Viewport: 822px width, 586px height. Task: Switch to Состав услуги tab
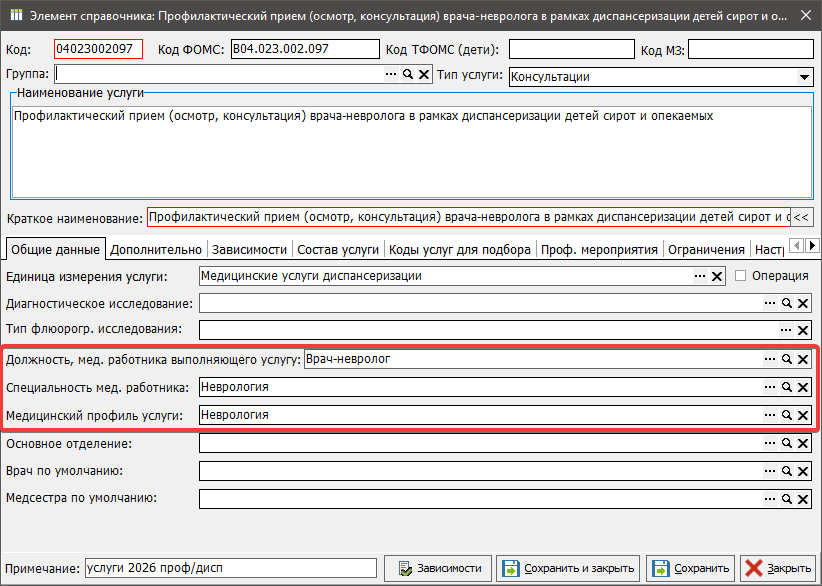click(338, 250)
